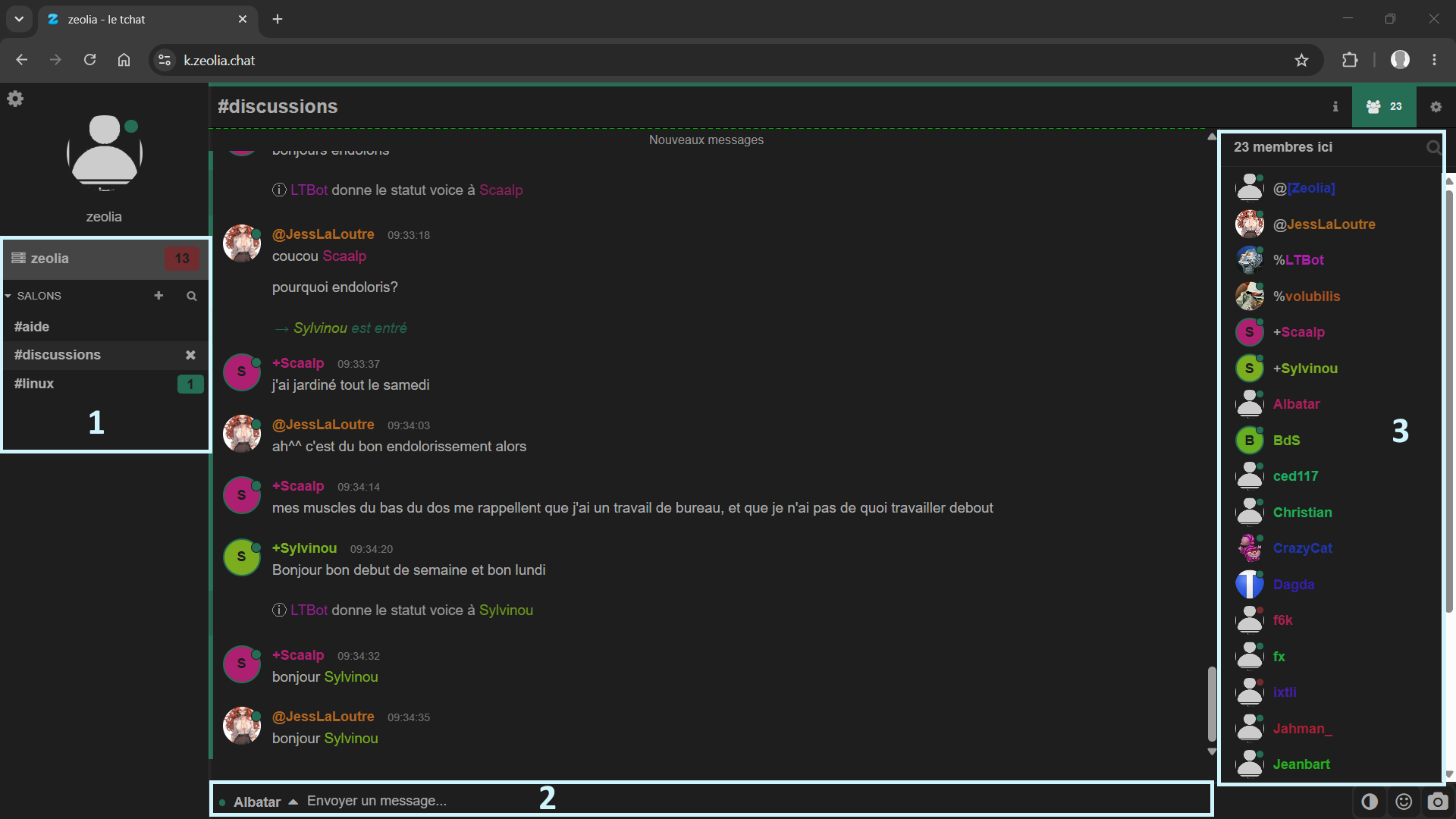The width and height of the screenshot is (1456, 819).
Task: Open the browser home button
Action: click(x=124, y=60)
